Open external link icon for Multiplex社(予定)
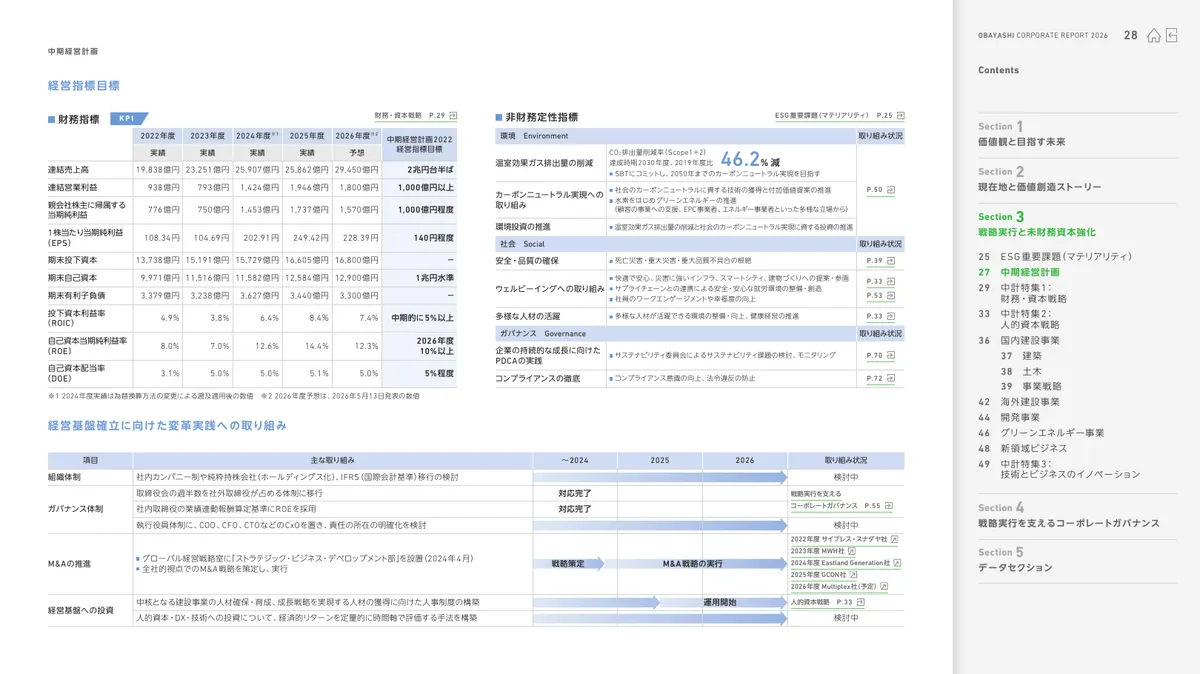 [885, 587]
